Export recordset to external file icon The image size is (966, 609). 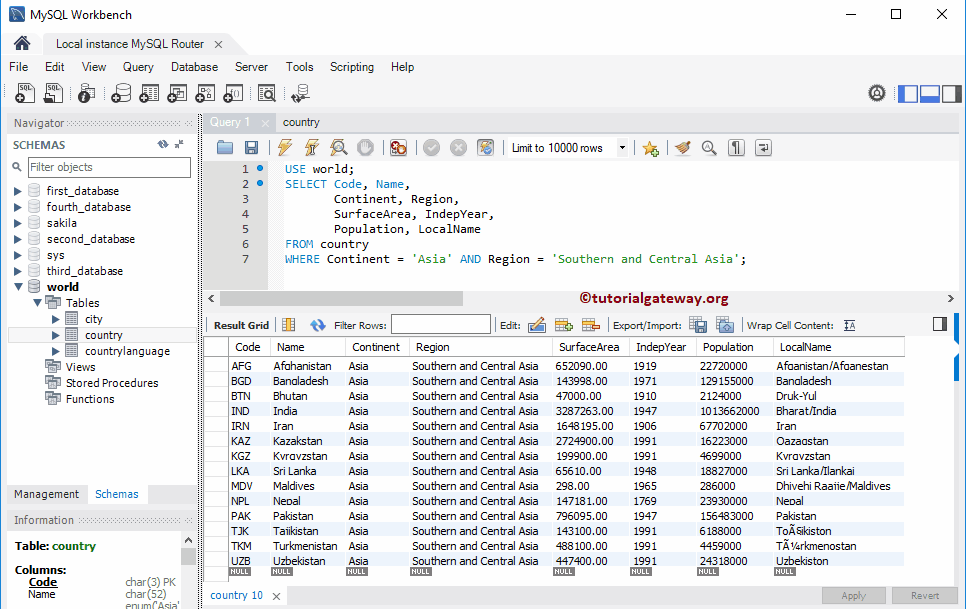[698, 325]
